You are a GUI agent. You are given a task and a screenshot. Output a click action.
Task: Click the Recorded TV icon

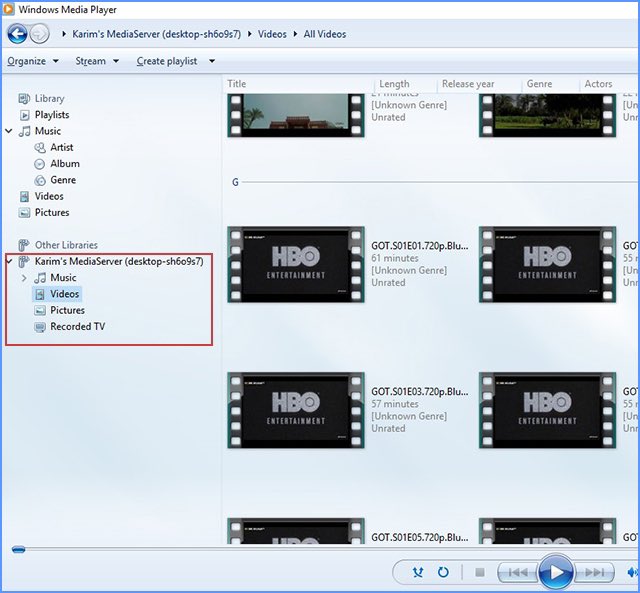click(x=40, y=327)
